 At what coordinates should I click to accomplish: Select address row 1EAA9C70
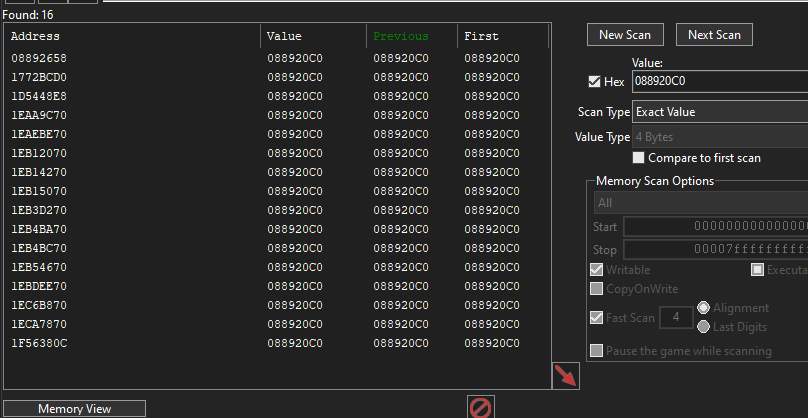coord(277,115)
